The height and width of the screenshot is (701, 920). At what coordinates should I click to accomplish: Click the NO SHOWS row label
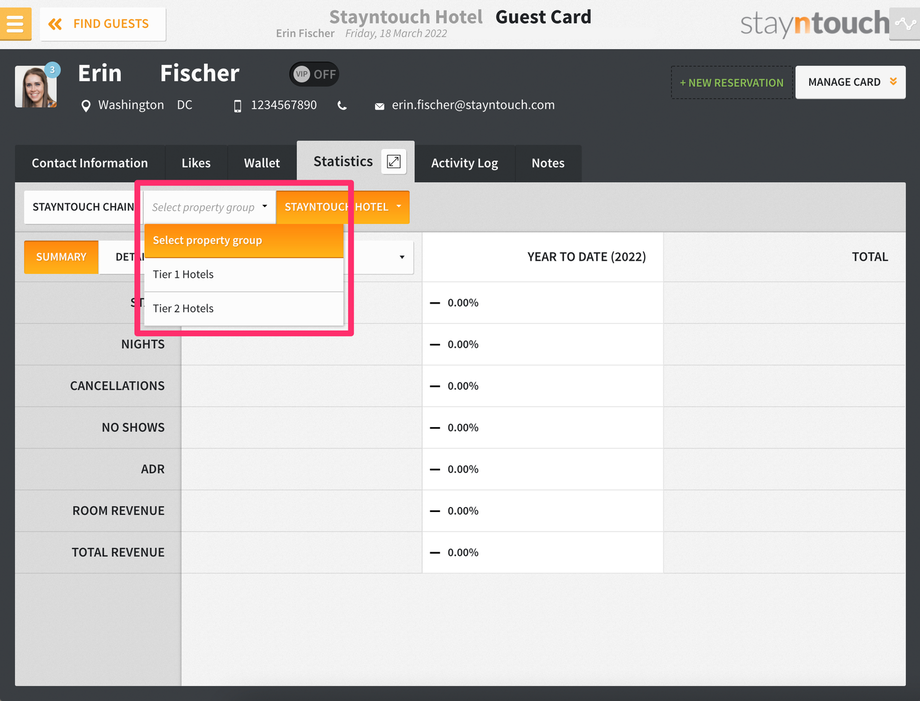(133, 428)
